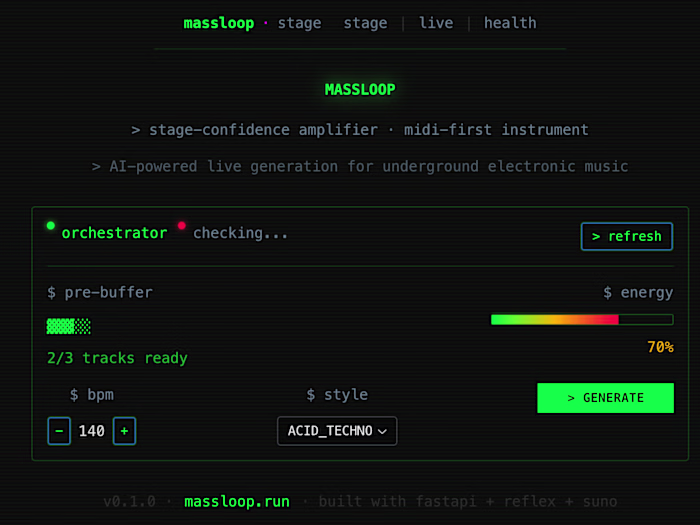Open the stage nav link beside live
This screenshot has height=525, width=700.
coord(365,23)
